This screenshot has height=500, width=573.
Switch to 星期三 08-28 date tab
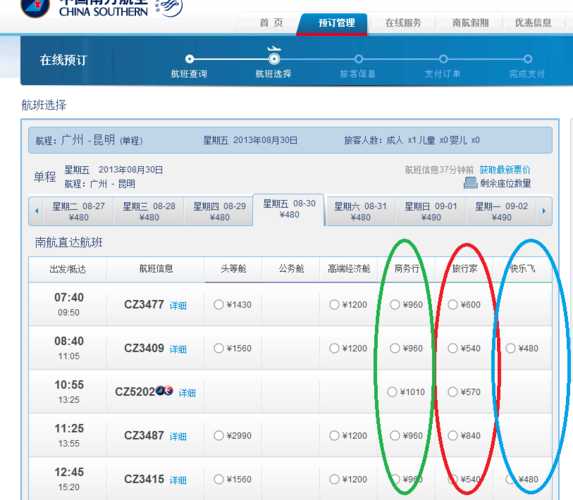pyautogui.click(x=149, y=211)
